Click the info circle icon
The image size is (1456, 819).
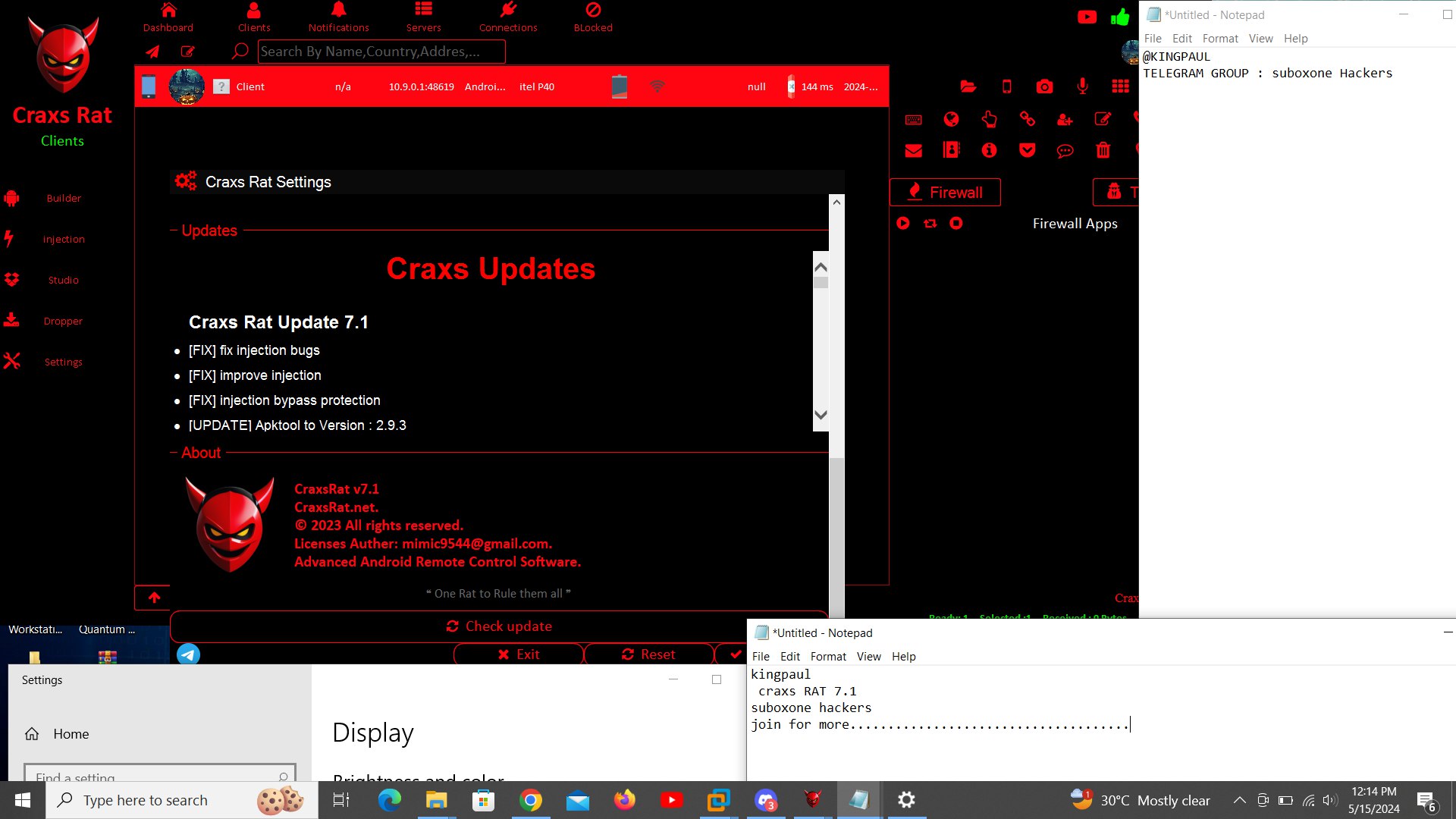tap(989, 150)
